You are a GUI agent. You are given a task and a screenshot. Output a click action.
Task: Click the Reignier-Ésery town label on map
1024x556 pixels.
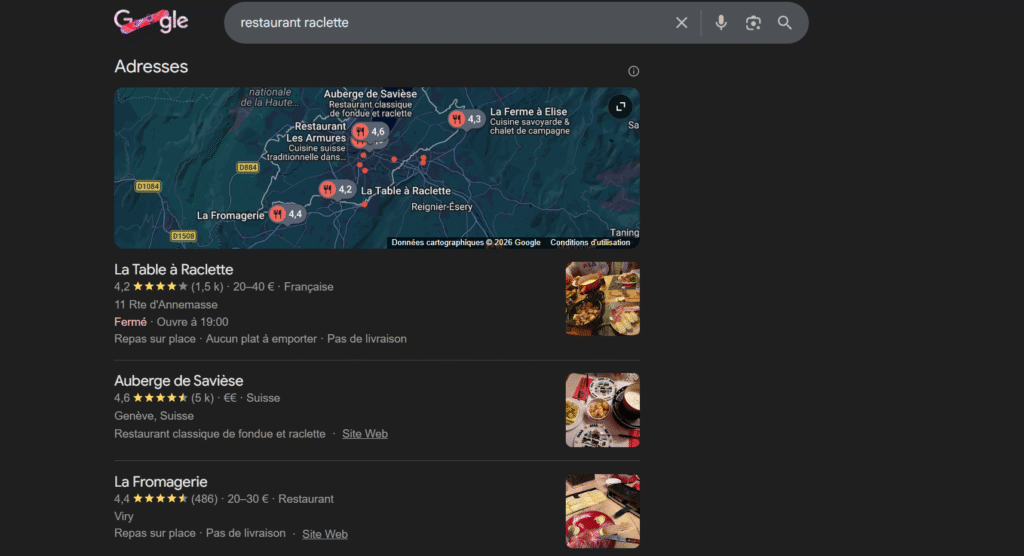click(x=441, y=207)
